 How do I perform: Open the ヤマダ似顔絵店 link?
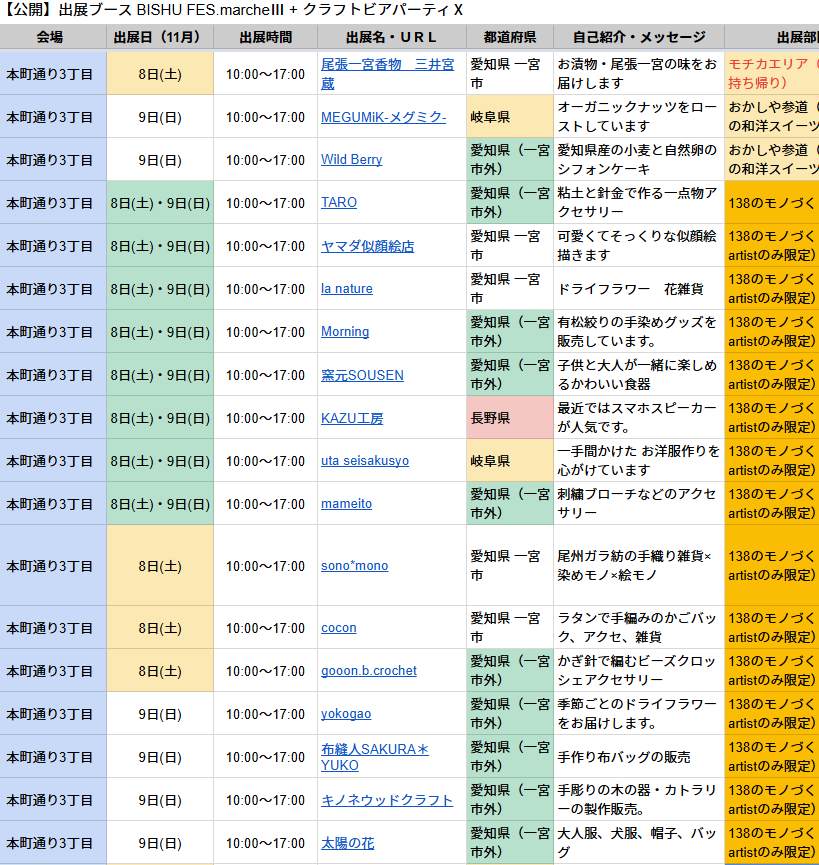pos(367,246)
